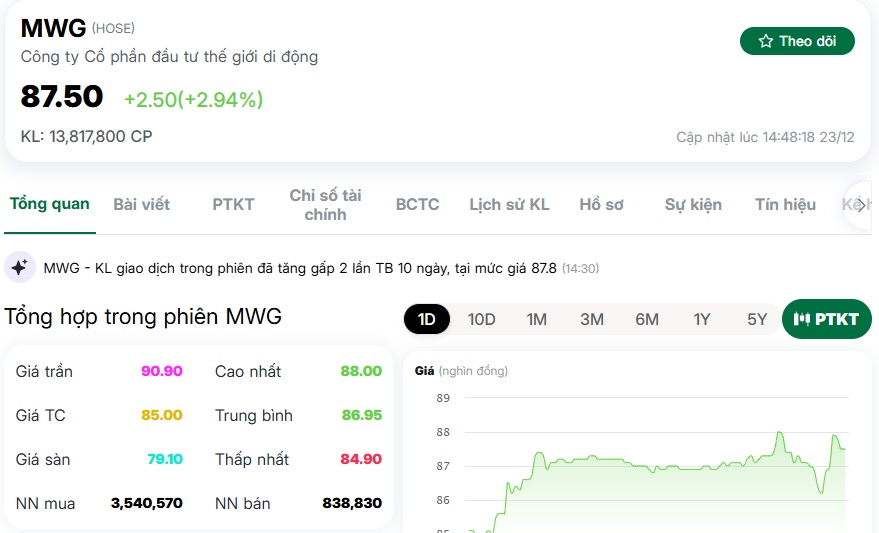This screenshot has width=879, height=533.
Task: Open the BCTC tab
Action: [417, 204]
